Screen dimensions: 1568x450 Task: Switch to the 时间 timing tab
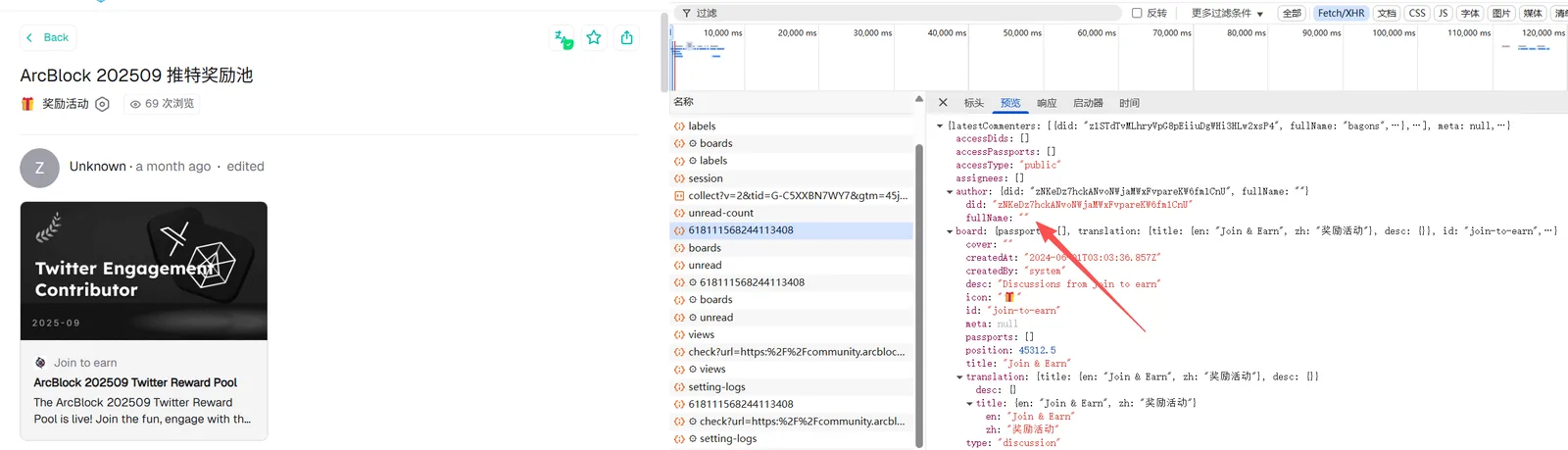point(1129,103)
